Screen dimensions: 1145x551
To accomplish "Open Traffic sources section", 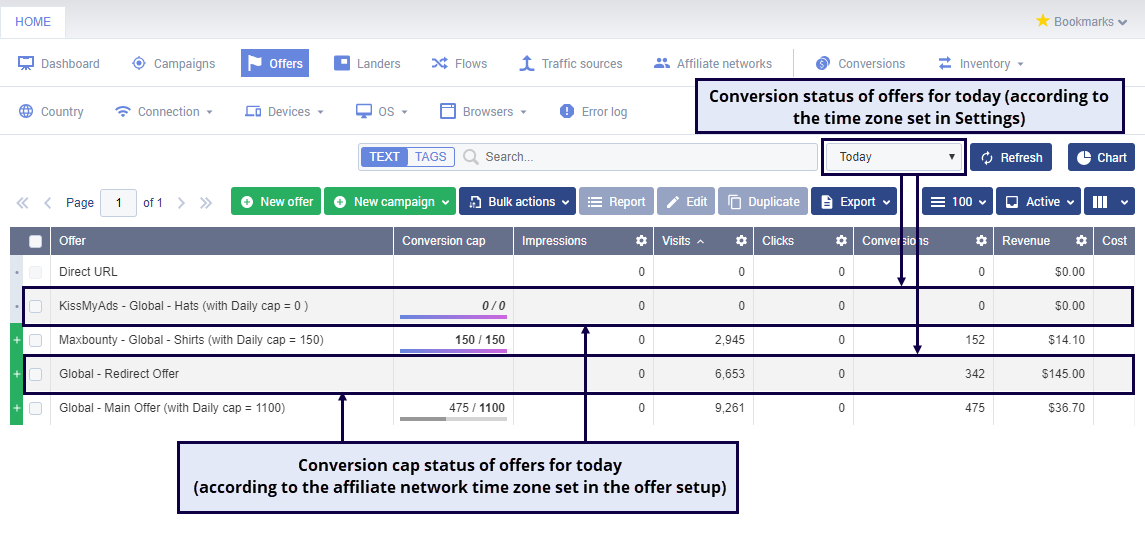I will pyautogui.click(x=570, y=63).
